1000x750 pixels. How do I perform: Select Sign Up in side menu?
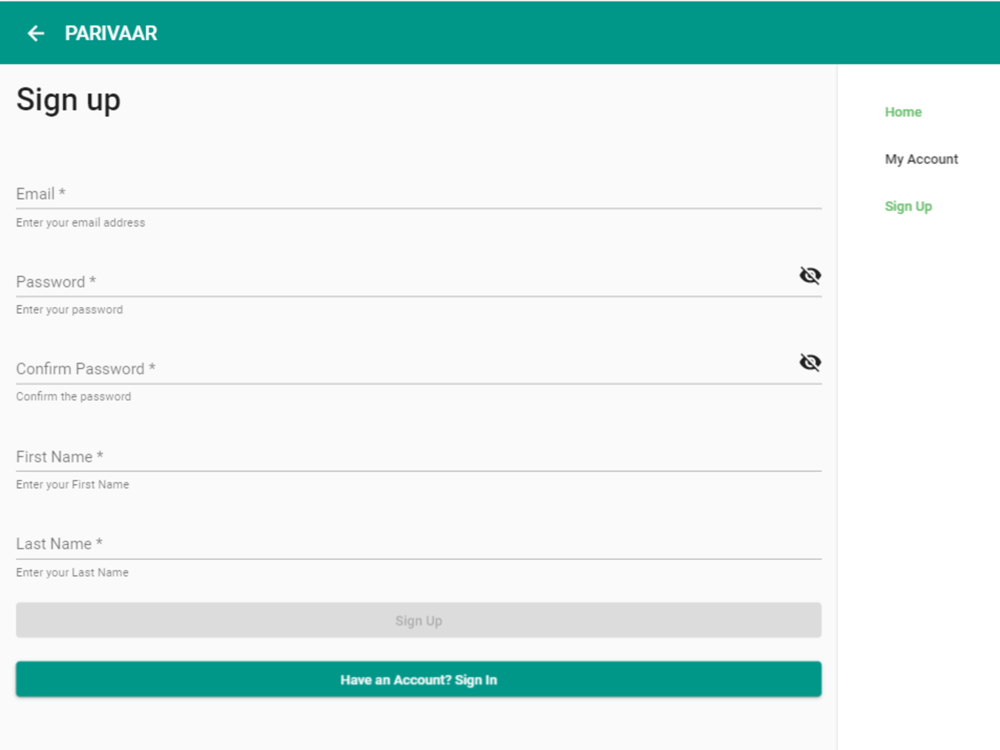point(908,207)
